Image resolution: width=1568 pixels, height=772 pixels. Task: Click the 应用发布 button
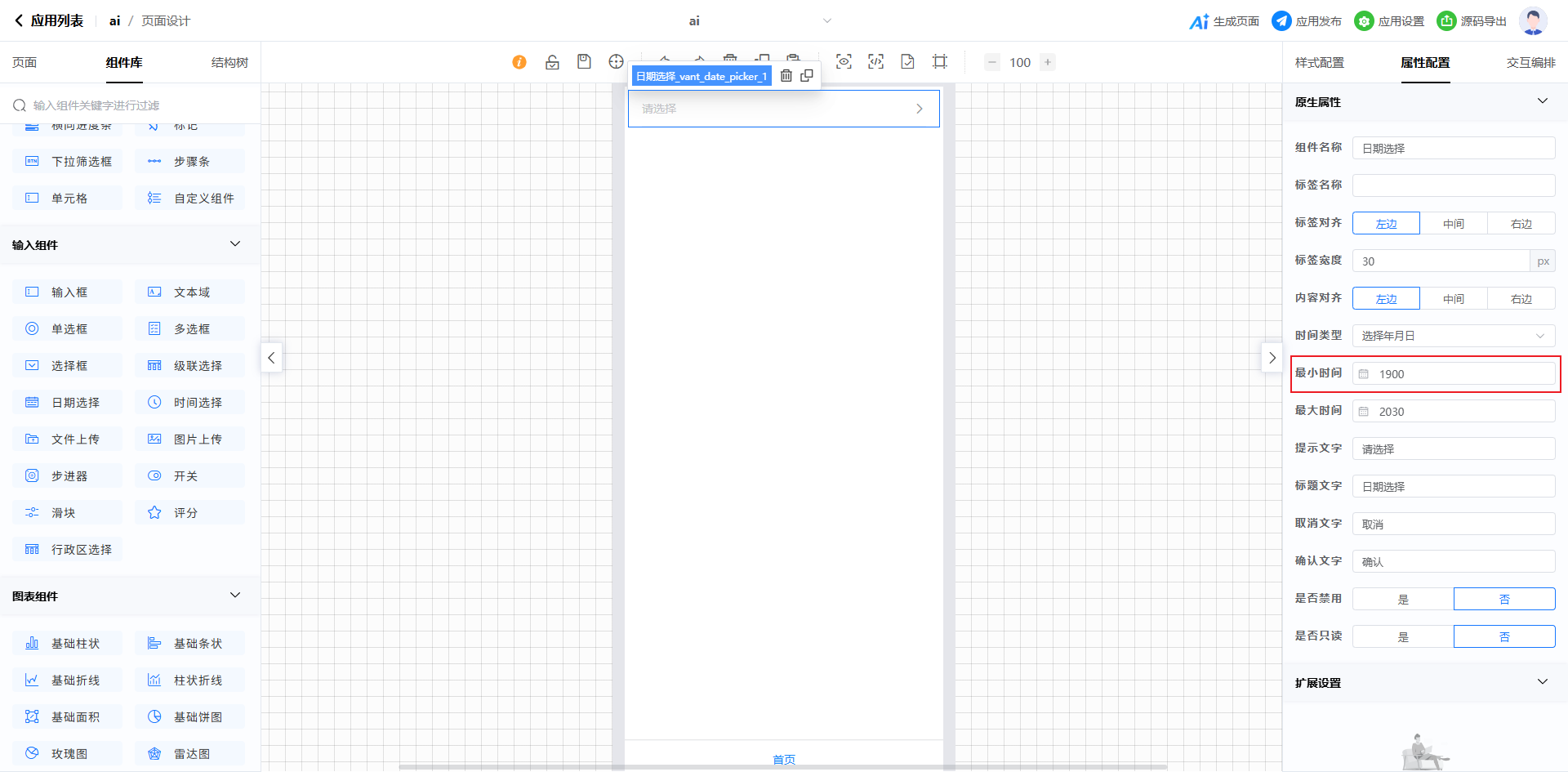[1307, 21]
